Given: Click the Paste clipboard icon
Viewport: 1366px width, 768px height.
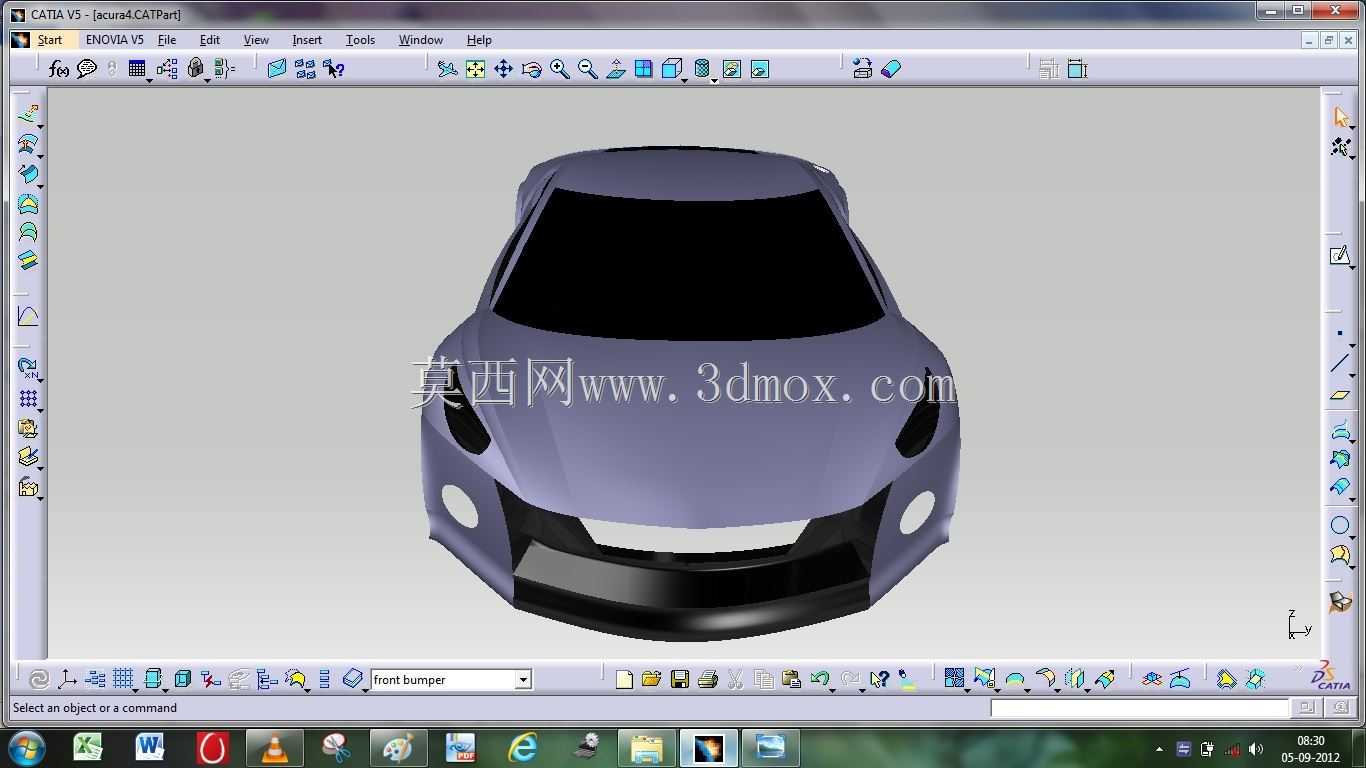Looking at the screenshot, I should [791, 680].
